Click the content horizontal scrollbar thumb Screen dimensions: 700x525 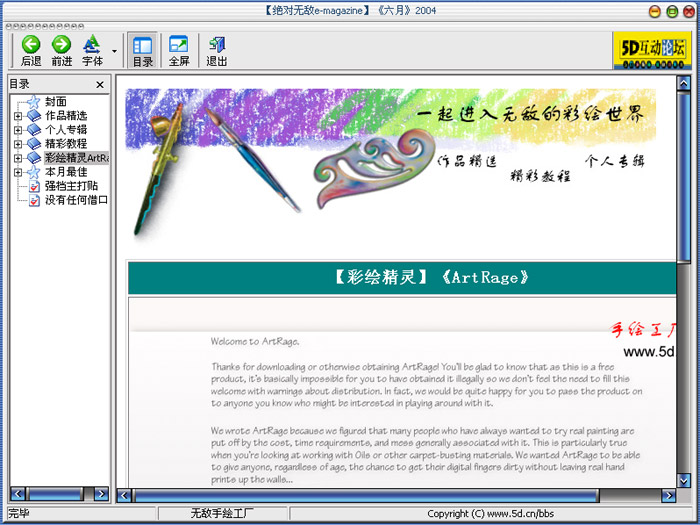pos(366,495)
